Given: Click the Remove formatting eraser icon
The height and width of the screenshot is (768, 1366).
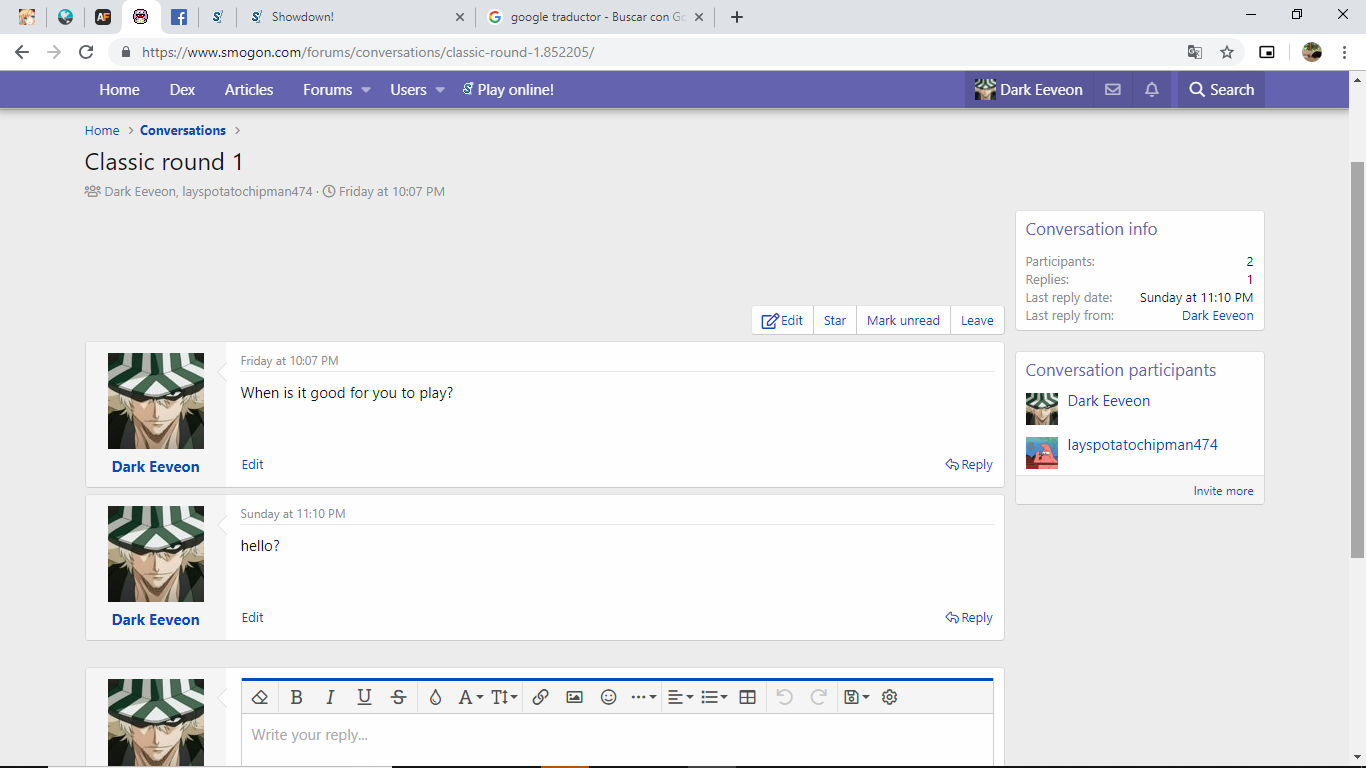Looking at the screenshot, I should tap(260, 697).
